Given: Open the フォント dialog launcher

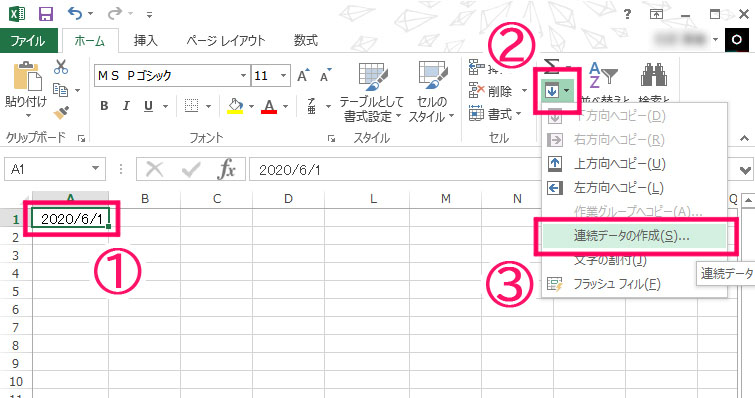Looking at the screenshot, I should (x=331, y=139).
